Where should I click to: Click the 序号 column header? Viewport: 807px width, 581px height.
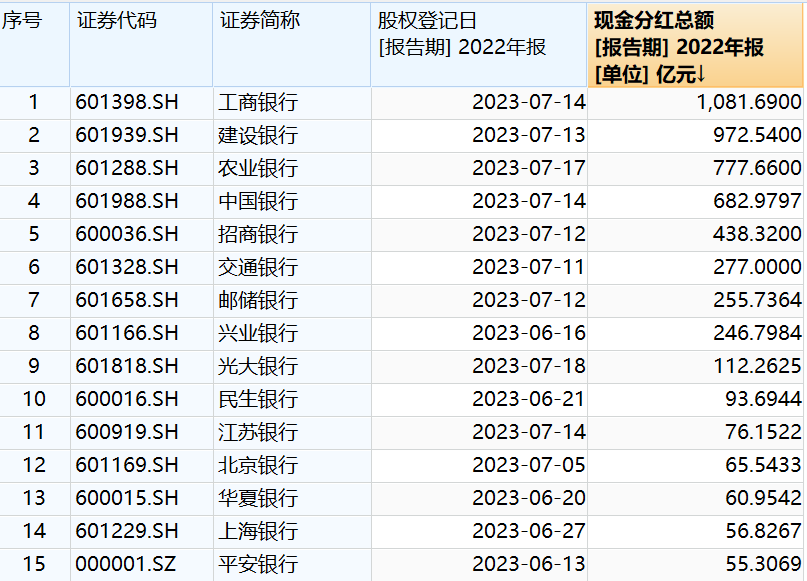point(34,45)
